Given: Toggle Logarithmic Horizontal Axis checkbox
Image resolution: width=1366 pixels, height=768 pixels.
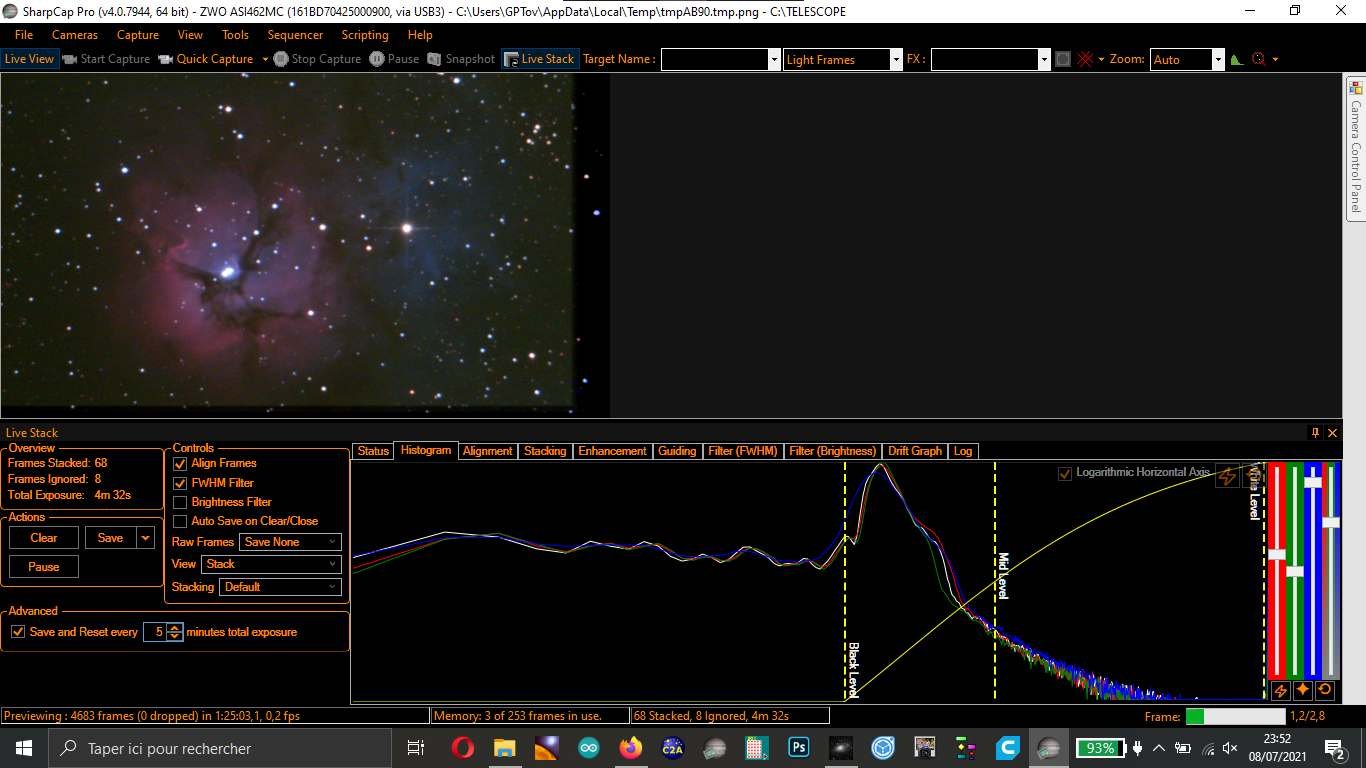Looking at the screenshot, I should [1065, 473].
